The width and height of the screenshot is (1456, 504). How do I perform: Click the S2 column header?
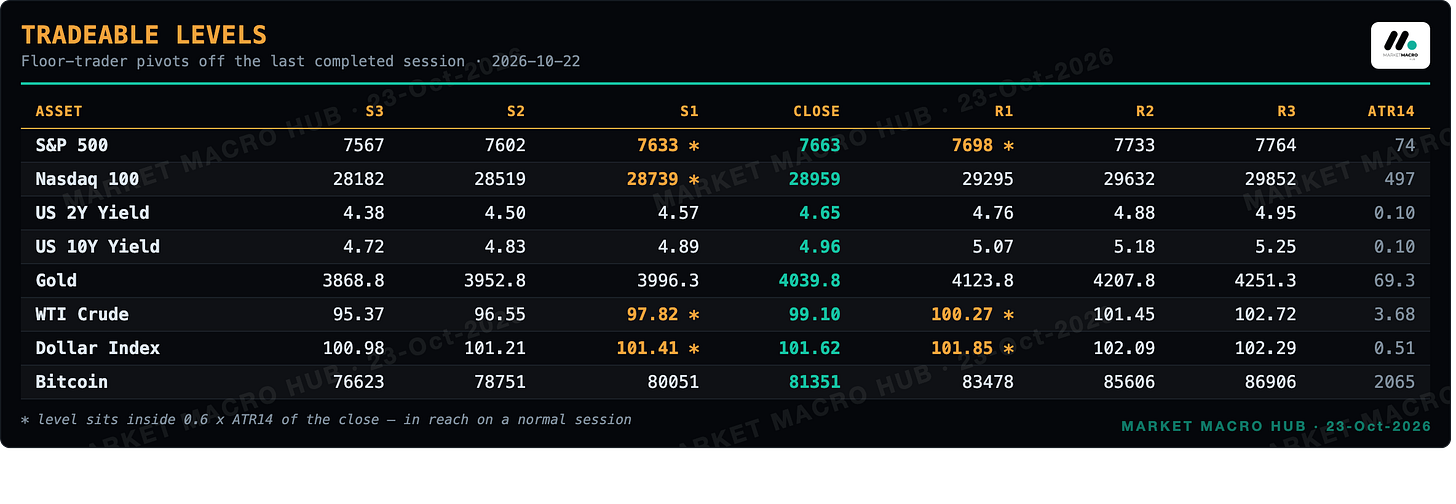click(x=516, y=111)
